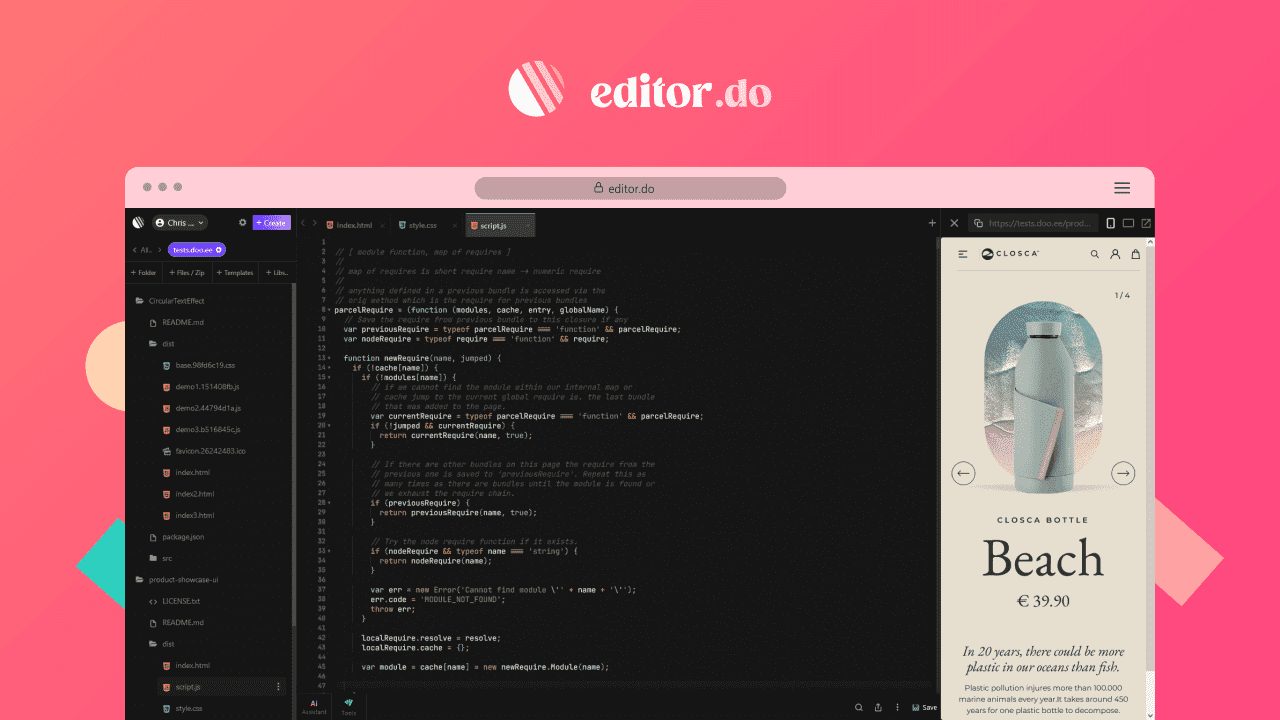The width and height of the screenshot is (1280, 720).
Task: Switch preview to desktop view
Action: pos(1128,223)
